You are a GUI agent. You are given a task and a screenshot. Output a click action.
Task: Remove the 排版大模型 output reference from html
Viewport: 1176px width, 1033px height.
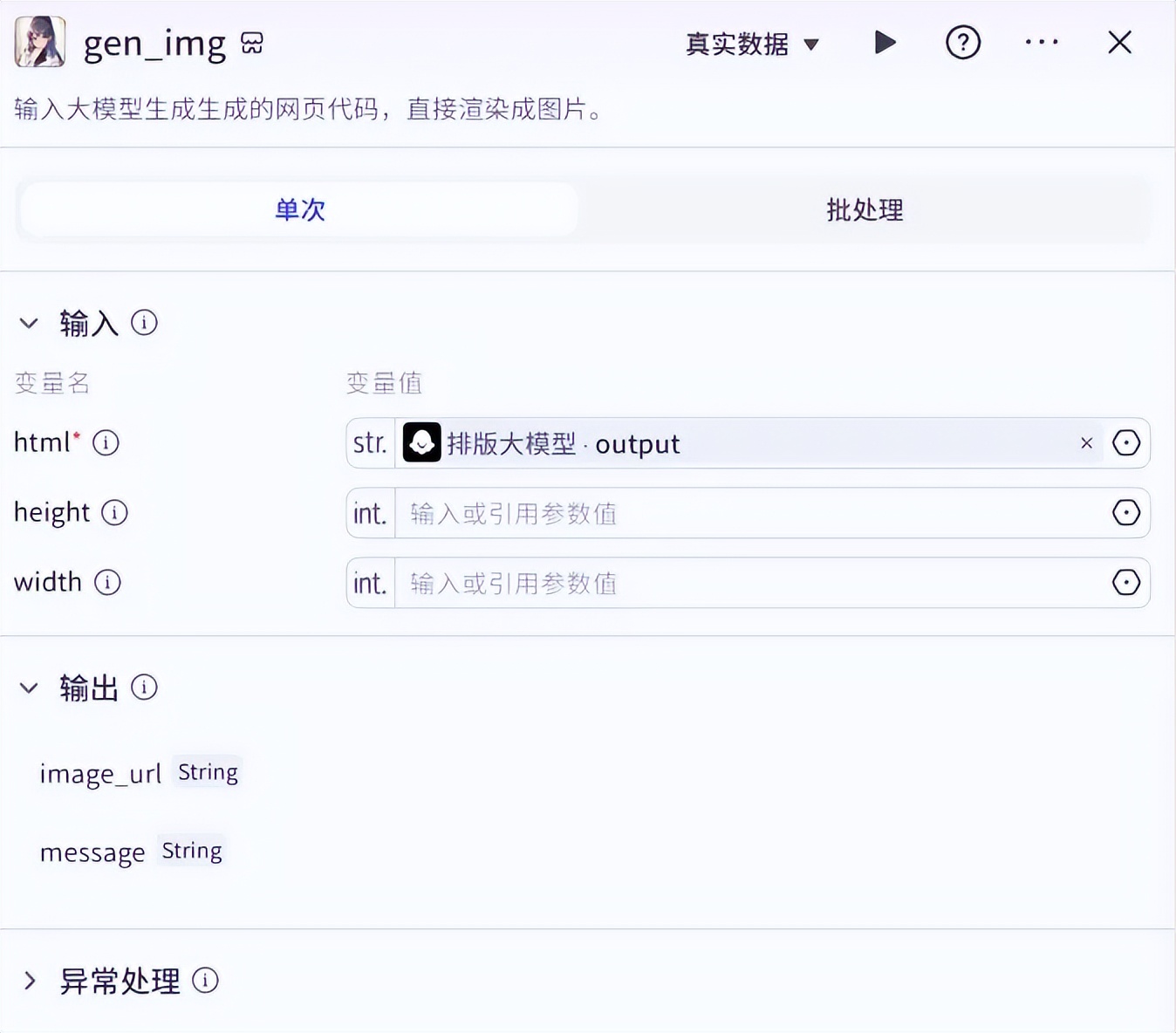tap(1086, 443)
